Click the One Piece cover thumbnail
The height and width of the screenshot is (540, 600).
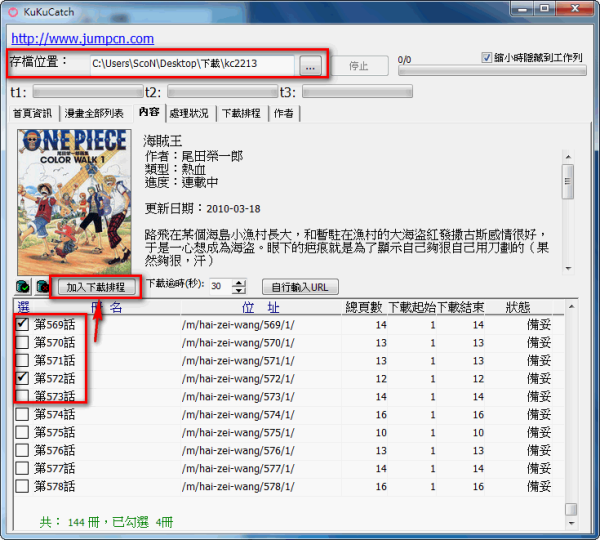pos(74,202)
